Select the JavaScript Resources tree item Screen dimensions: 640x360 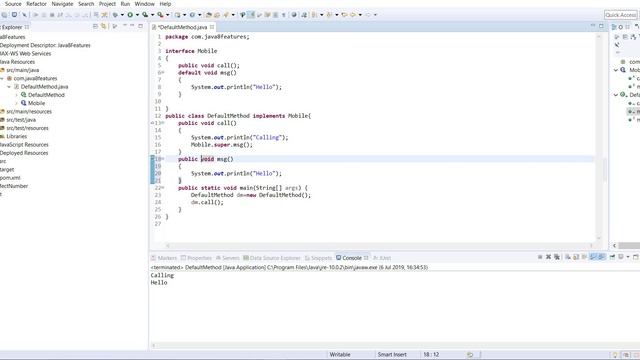point(24,145)
